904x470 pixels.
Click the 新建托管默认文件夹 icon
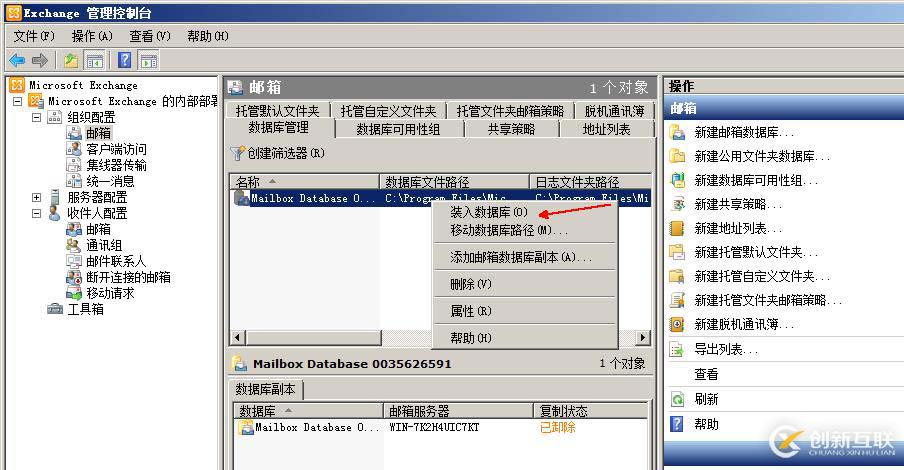click(x=677, y=252)
